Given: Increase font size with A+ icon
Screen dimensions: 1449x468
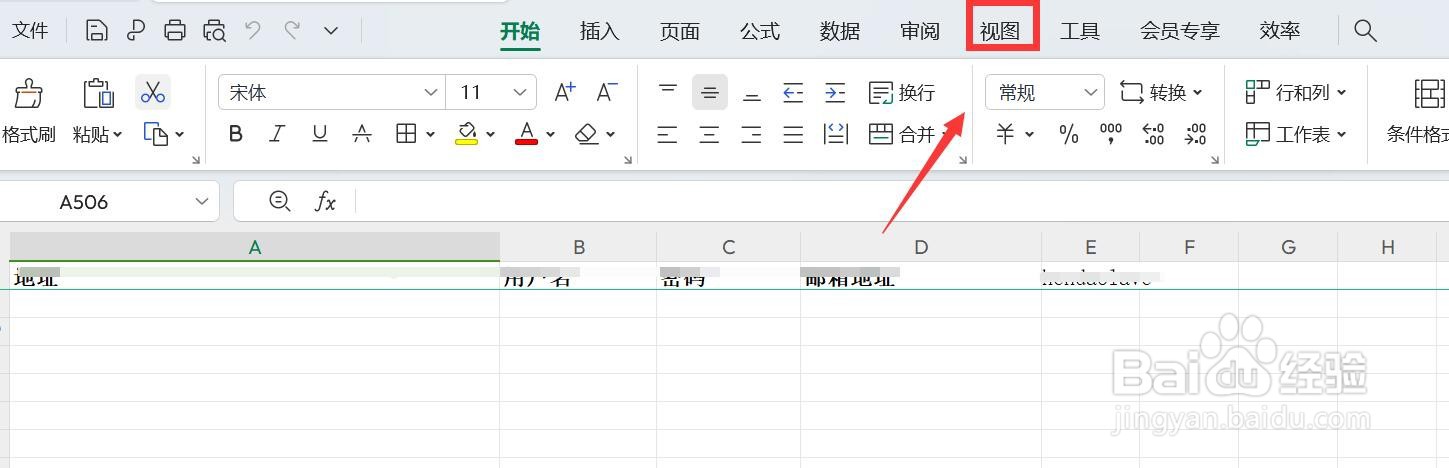Looking at the screenshot, I should coord(565,92).
